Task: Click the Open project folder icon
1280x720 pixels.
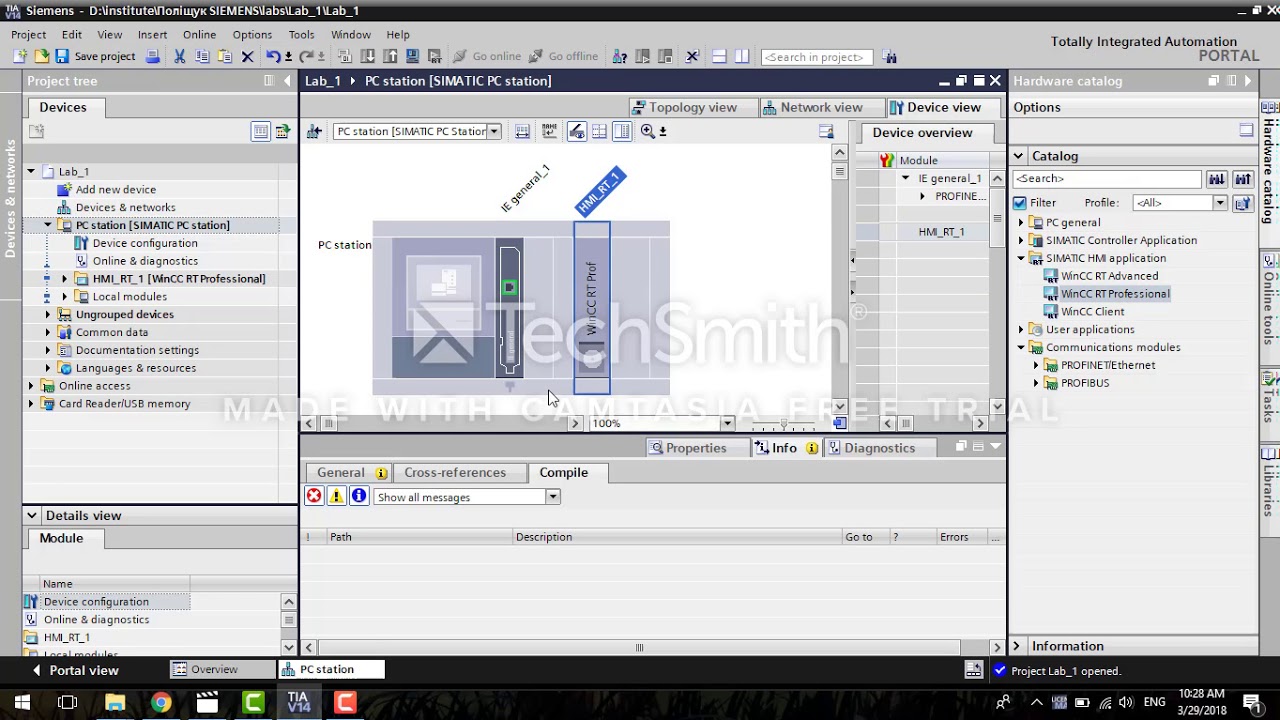Action: pos(41,57)
